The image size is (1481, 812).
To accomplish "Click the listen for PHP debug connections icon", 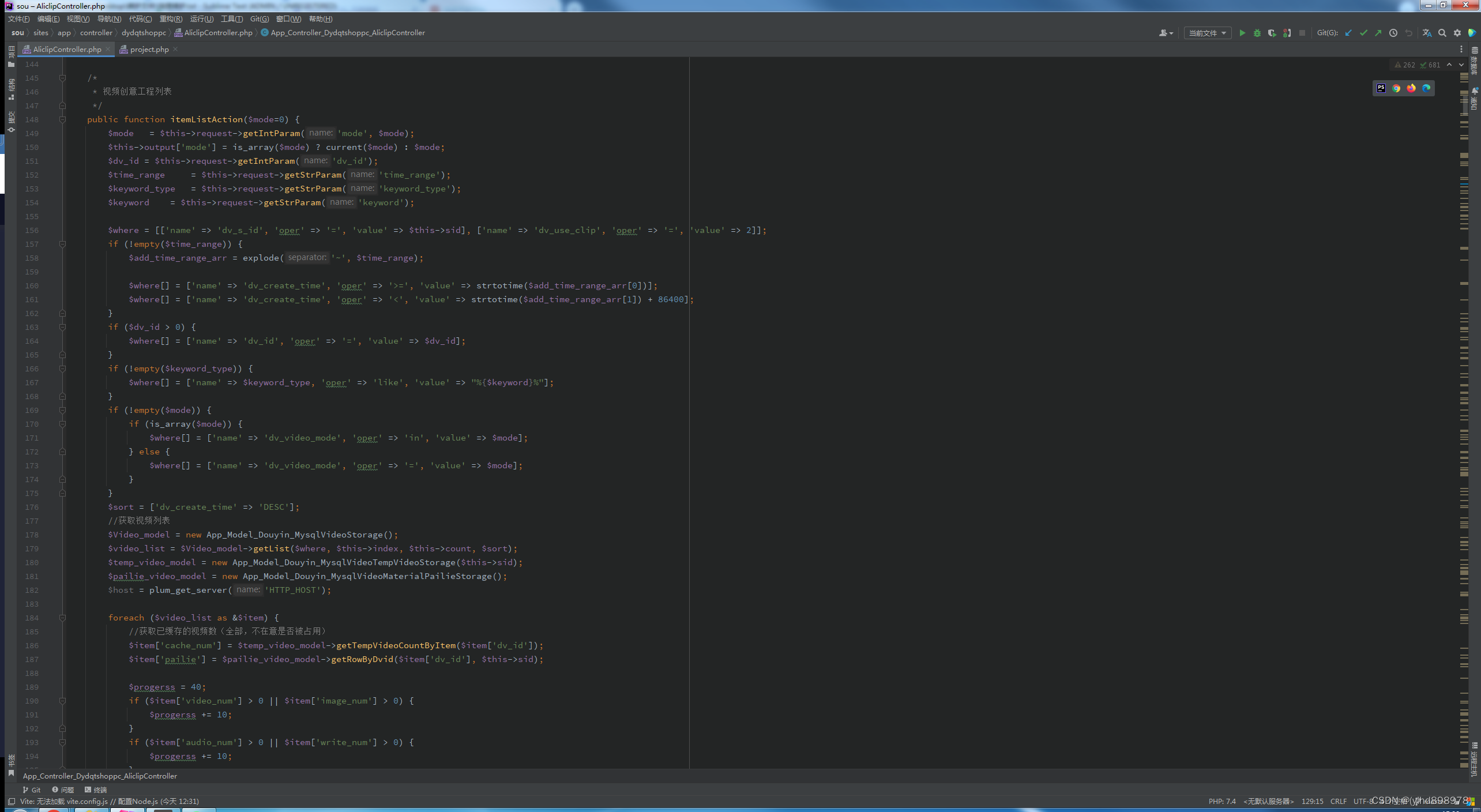I will coord(1287,33).
